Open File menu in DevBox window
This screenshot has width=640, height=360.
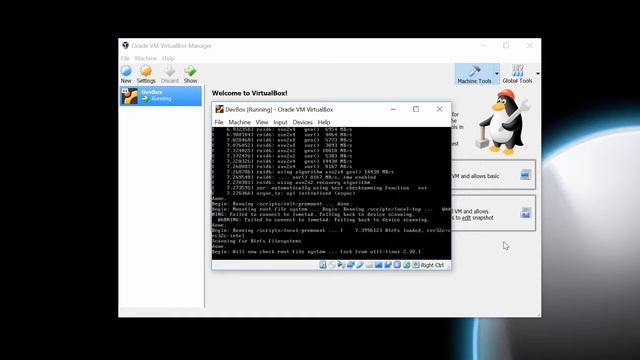pyautogui.click(x=219, y=122)
